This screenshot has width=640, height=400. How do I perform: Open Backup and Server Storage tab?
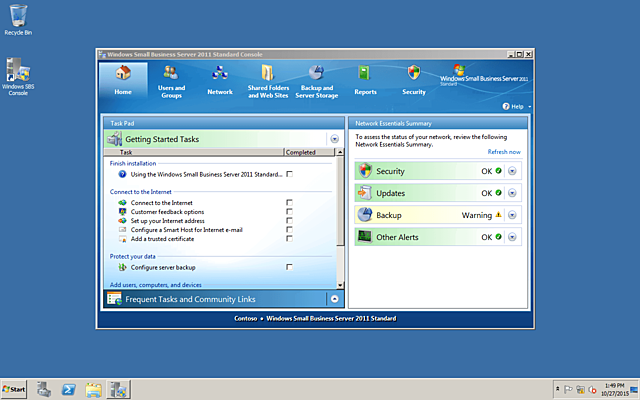[317, 81]
